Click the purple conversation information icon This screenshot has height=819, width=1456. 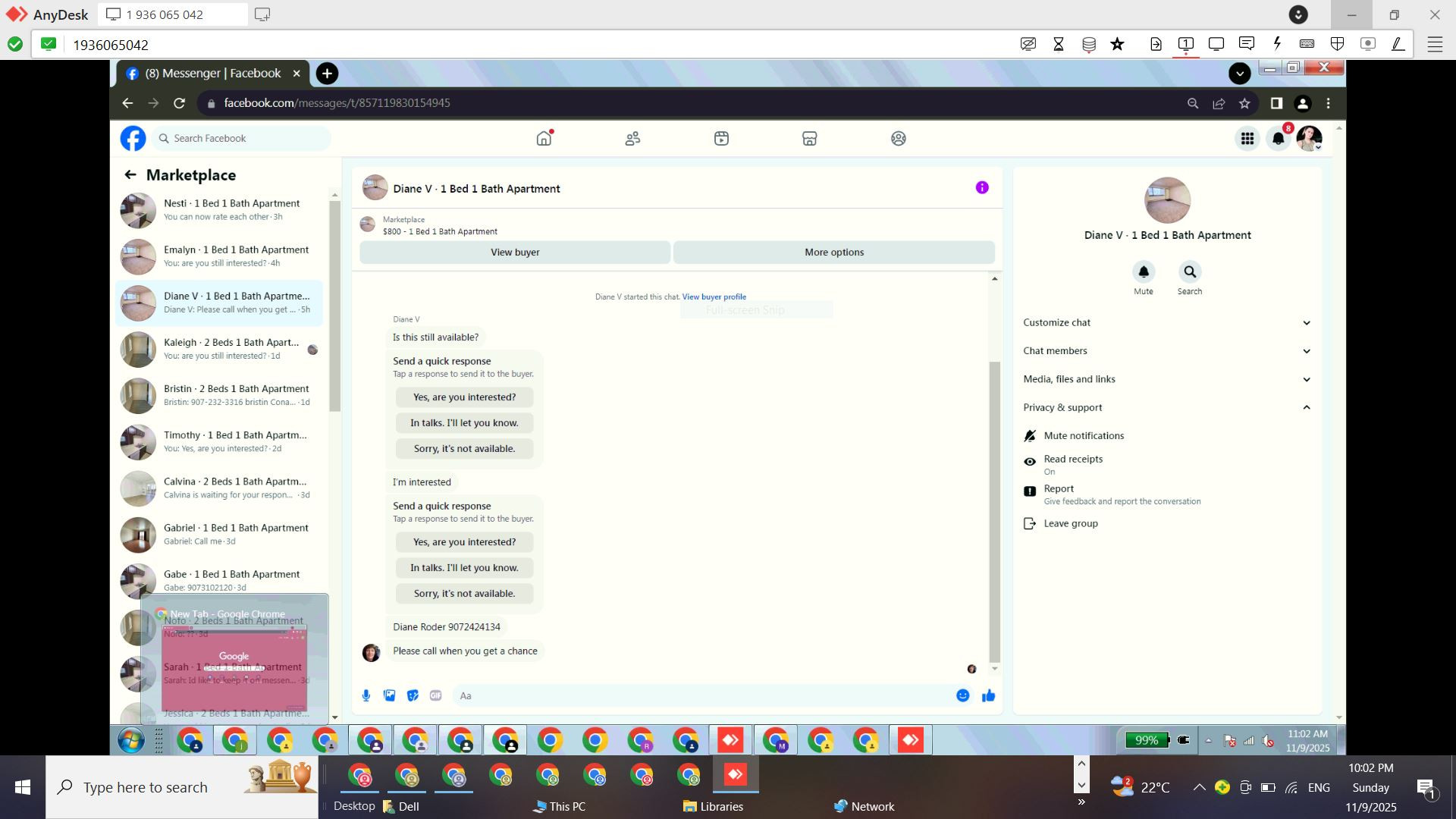pos(982,187)
